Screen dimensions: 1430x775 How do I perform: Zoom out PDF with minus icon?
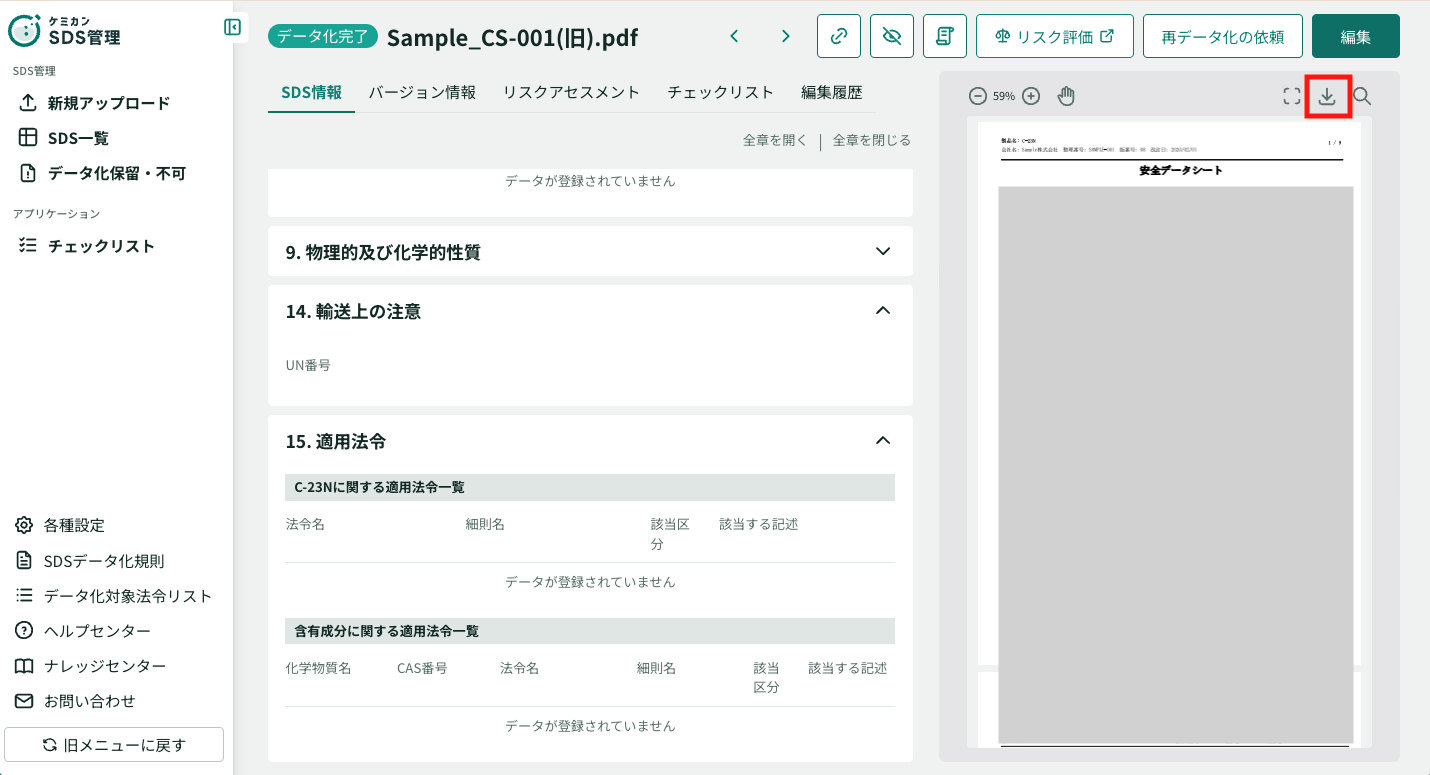click(x=978, y=96)
